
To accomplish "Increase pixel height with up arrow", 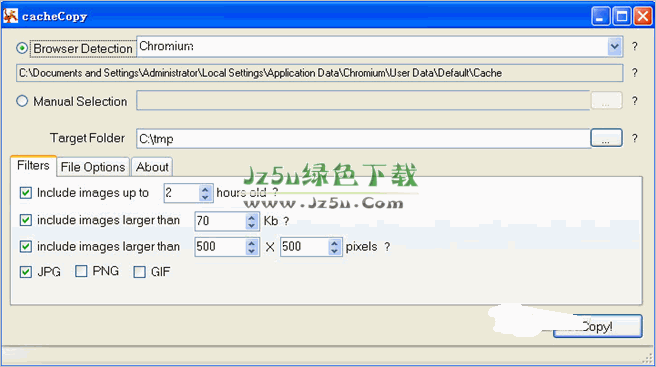I will point(334,243).
